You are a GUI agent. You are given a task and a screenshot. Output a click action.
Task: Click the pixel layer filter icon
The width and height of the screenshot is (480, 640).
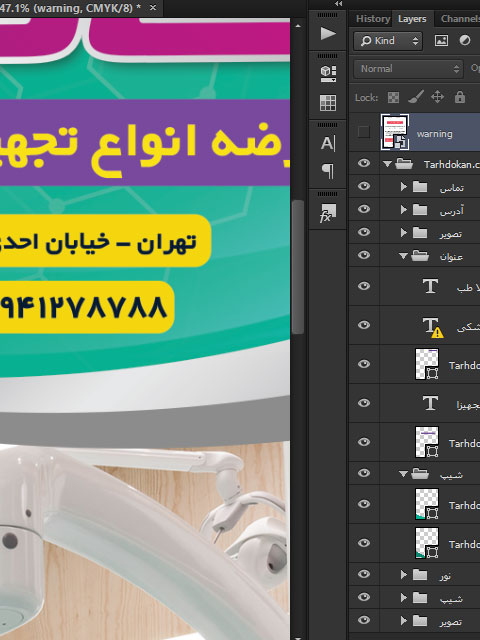click(441, 40)
